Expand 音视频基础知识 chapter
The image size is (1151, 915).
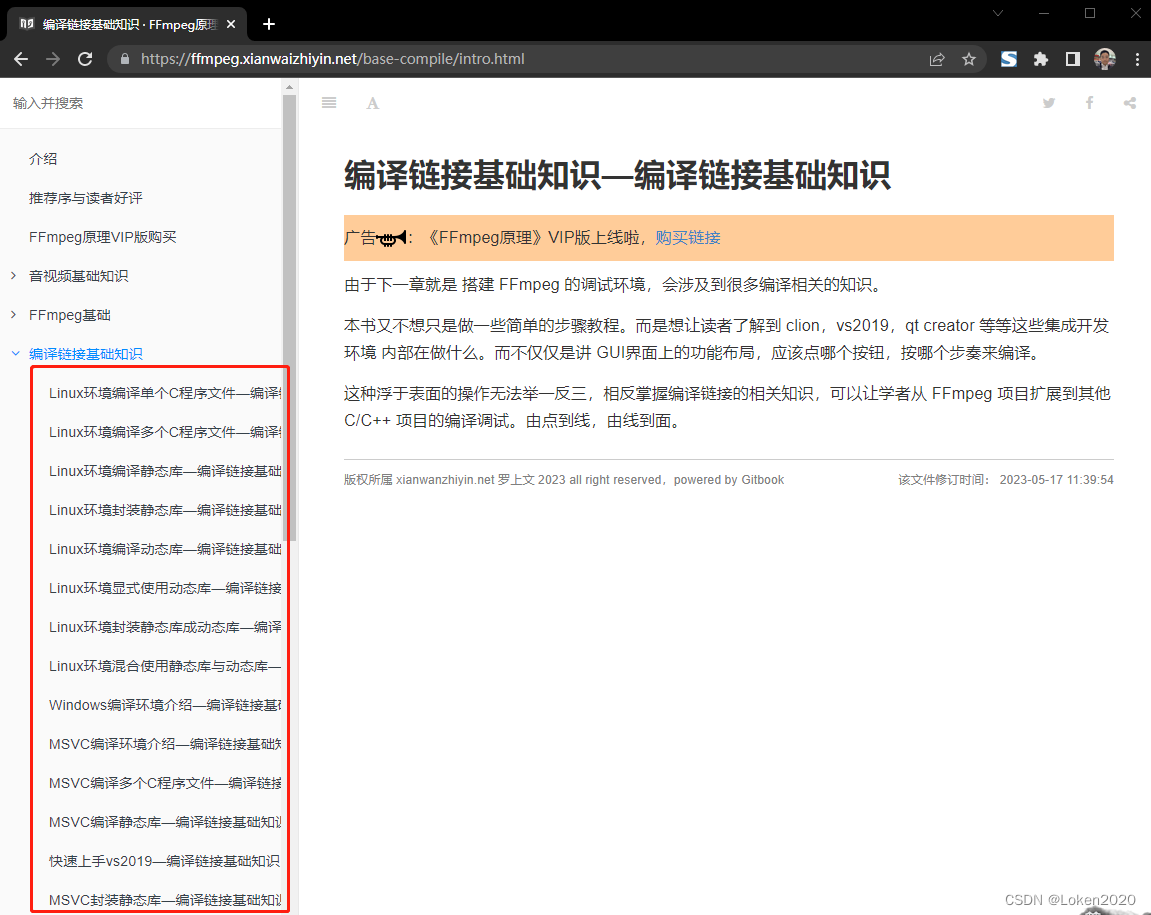coord(14,275)
